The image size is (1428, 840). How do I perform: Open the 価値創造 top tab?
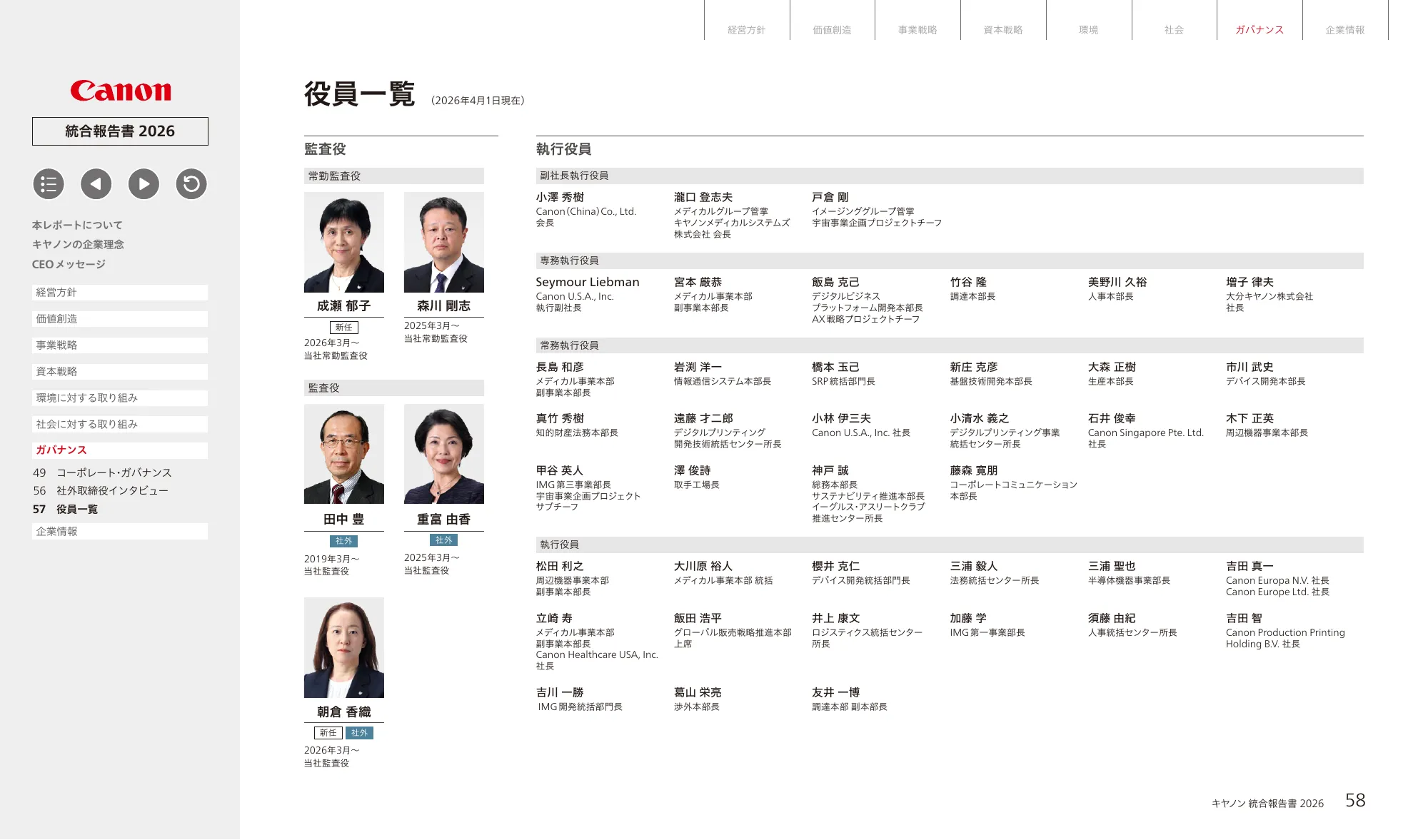(x=833, y=29)
